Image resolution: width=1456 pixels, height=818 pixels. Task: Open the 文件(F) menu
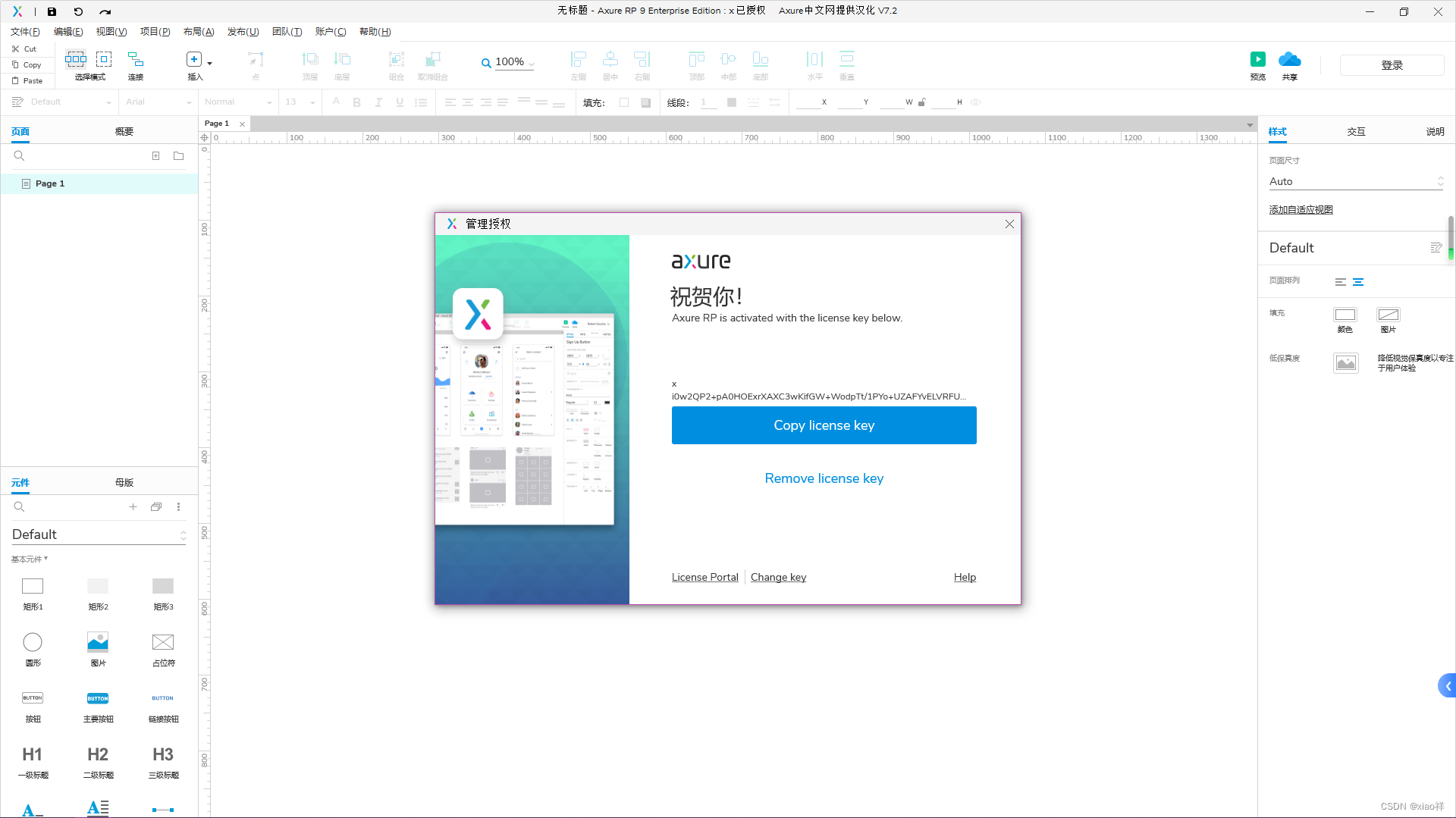25,32
